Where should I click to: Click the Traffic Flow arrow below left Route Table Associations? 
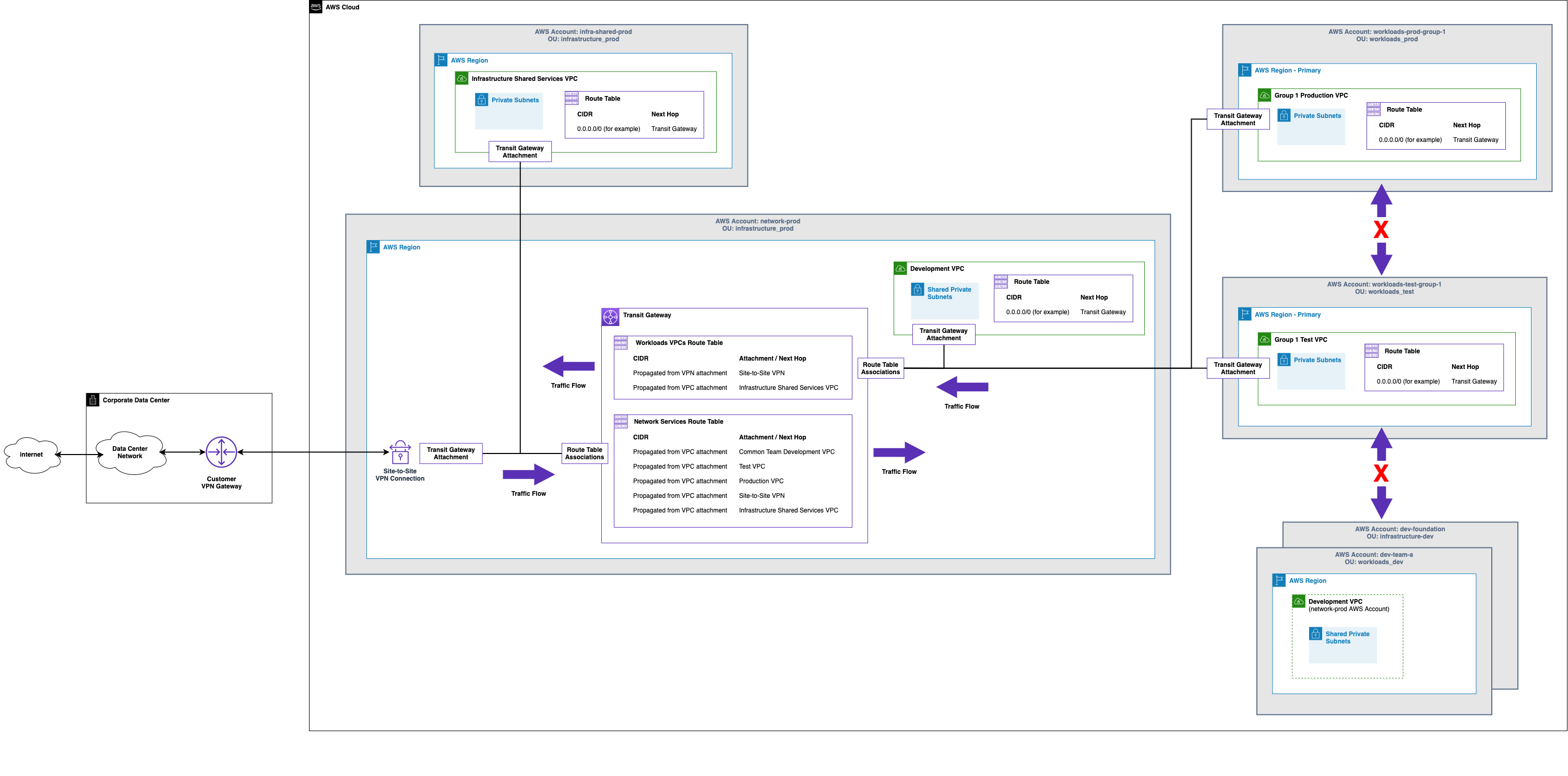coord(528,475)
